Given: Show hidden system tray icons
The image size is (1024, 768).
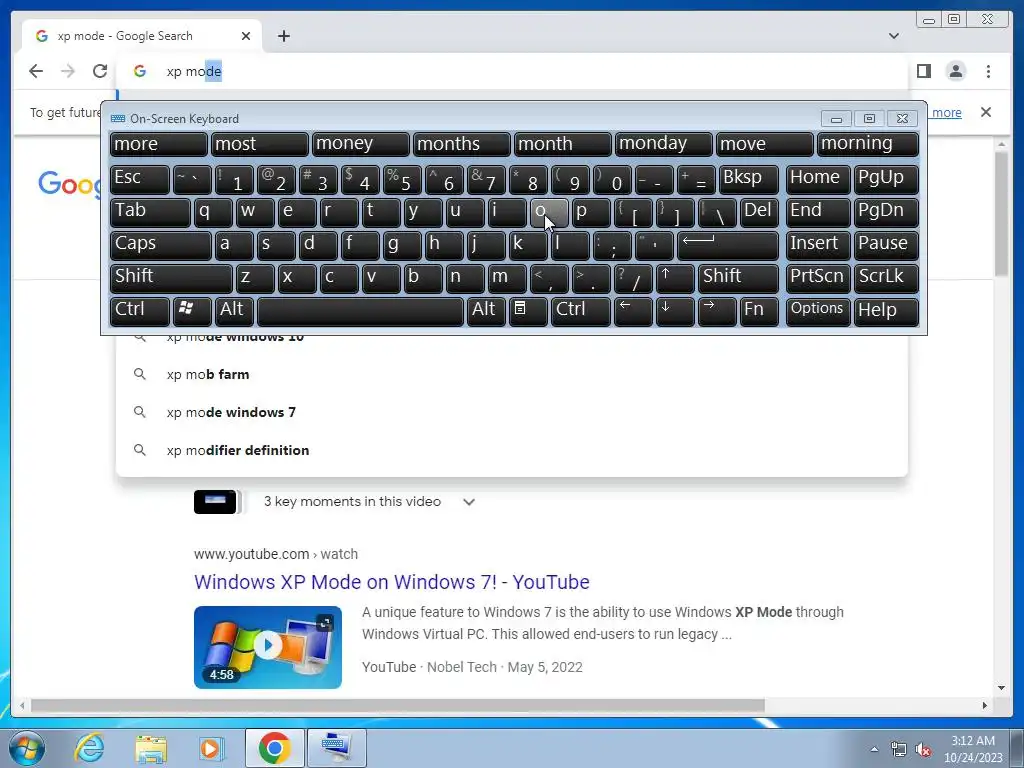Looking at the screenshot, I should click(x=874, y=749).
